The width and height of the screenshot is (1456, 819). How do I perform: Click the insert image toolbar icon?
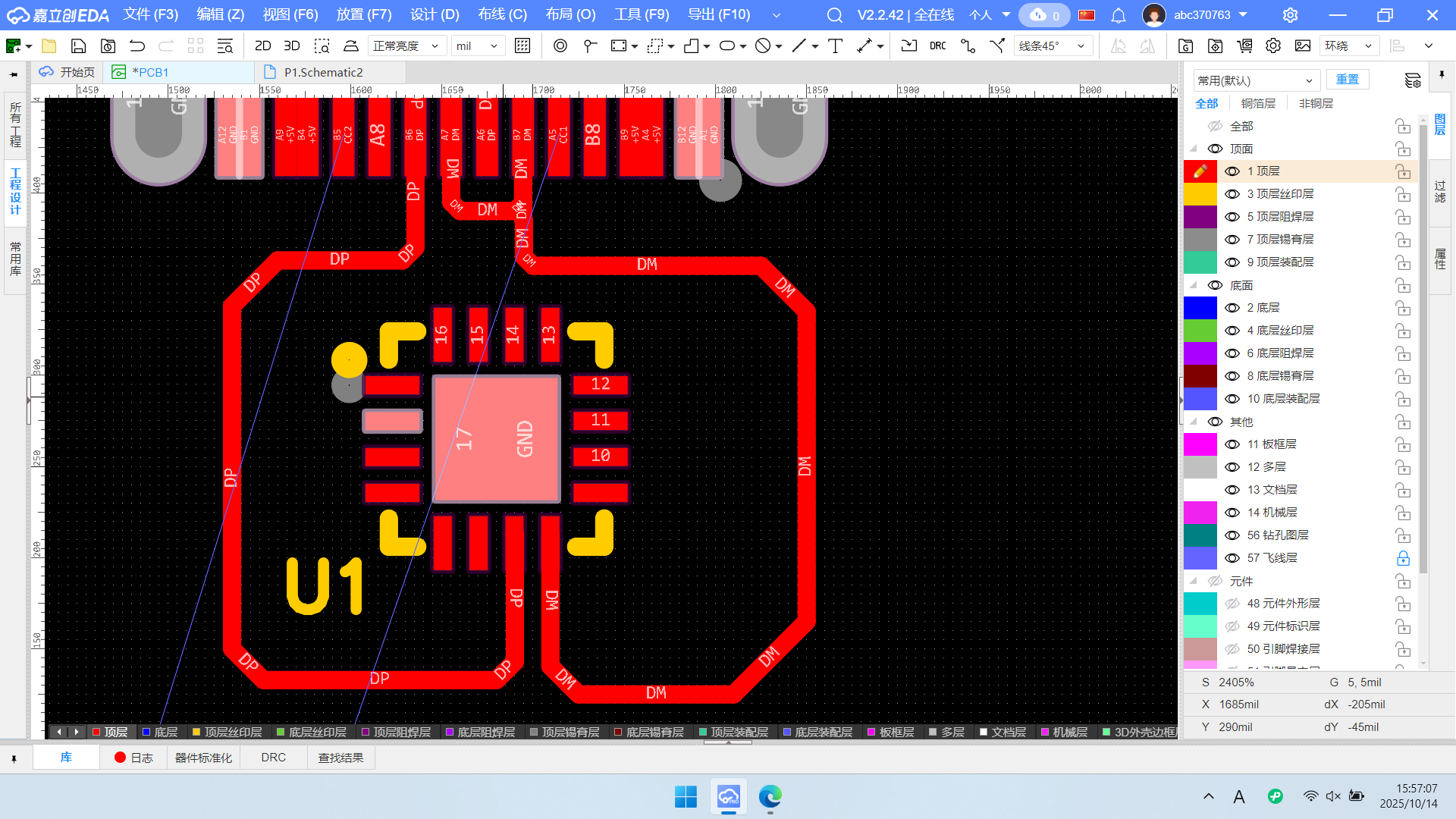tap(1302, 46)
